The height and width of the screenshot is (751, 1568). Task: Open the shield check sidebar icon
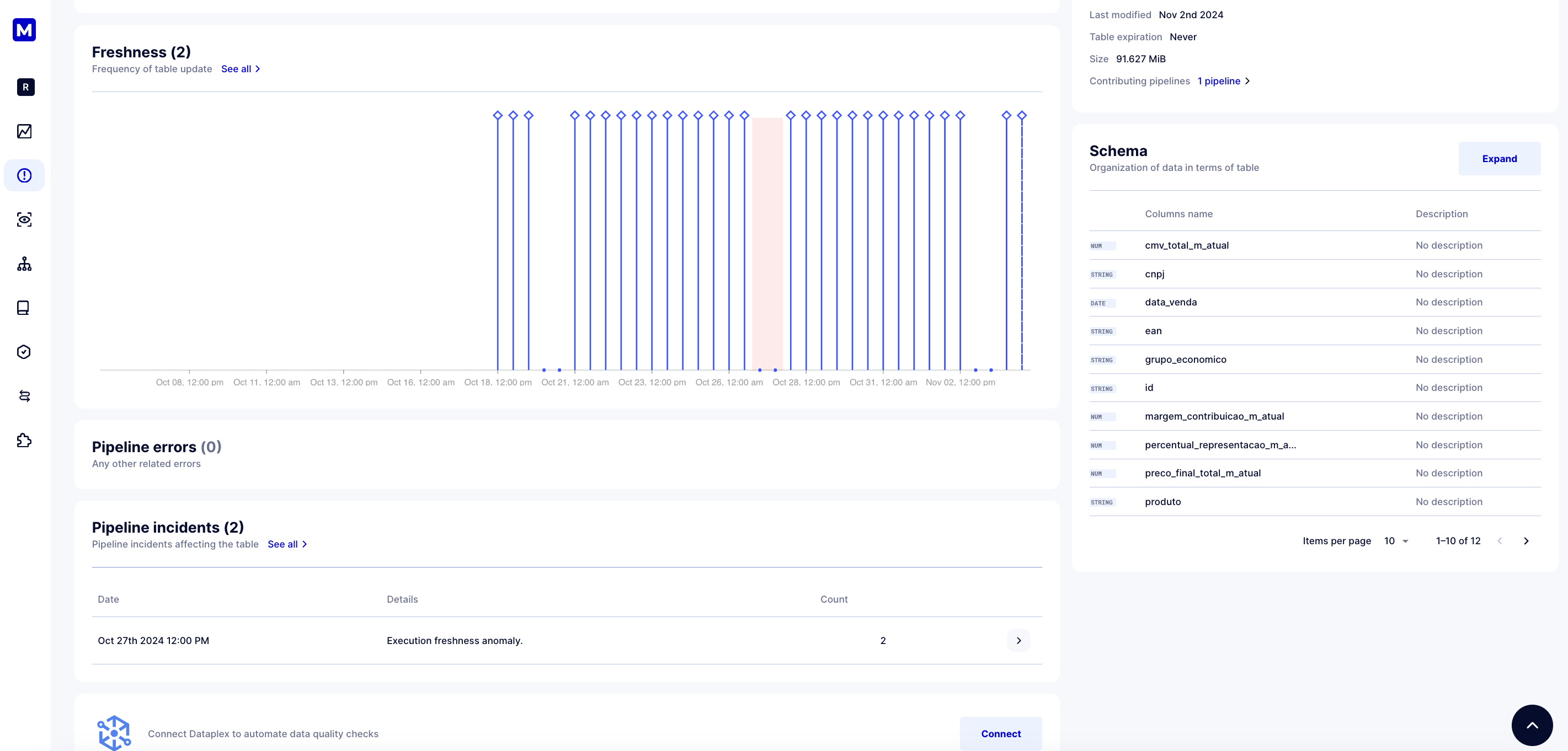[x=24, y=352]
